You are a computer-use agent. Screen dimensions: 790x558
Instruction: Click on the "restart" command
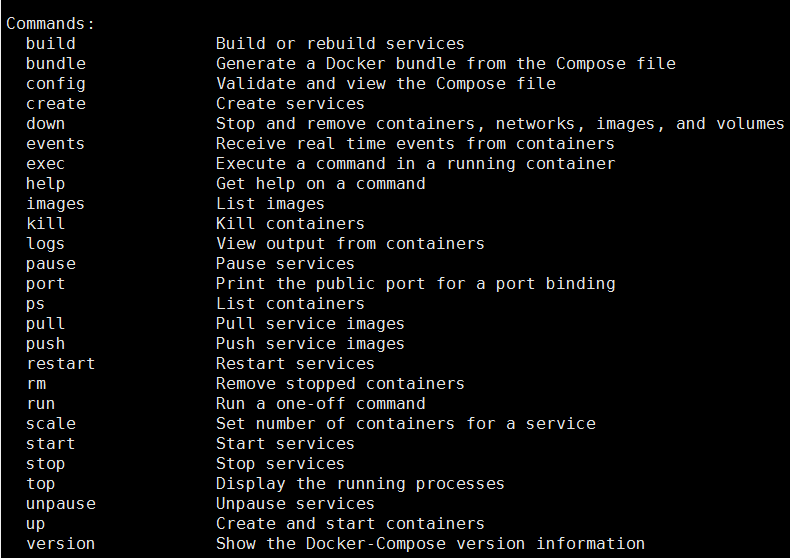click(60, 364)
